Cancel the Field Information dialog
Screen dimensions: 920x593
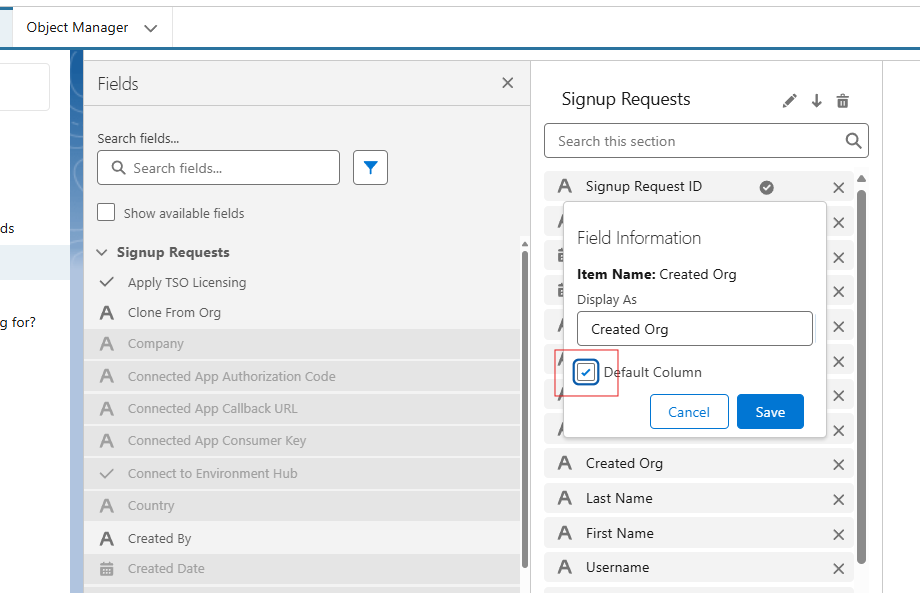tap(688, 412)
